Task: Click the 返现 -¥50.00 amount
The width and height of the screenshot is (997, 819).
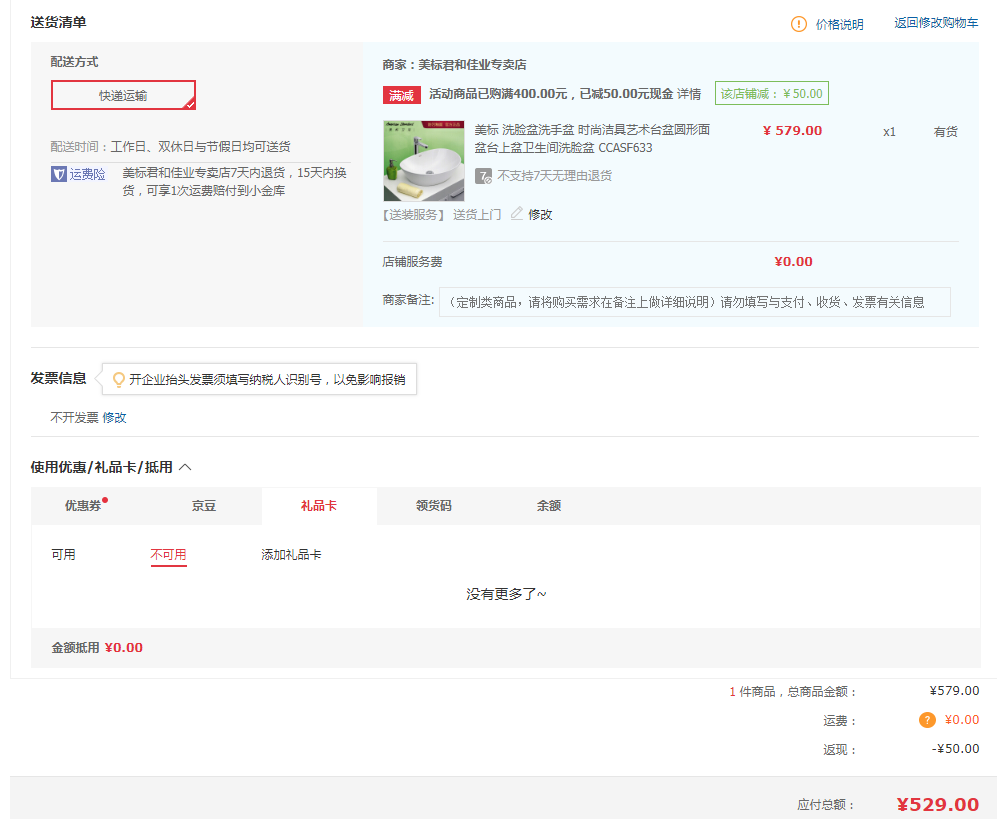Action: pyautogui.click(x=956, y=748)
